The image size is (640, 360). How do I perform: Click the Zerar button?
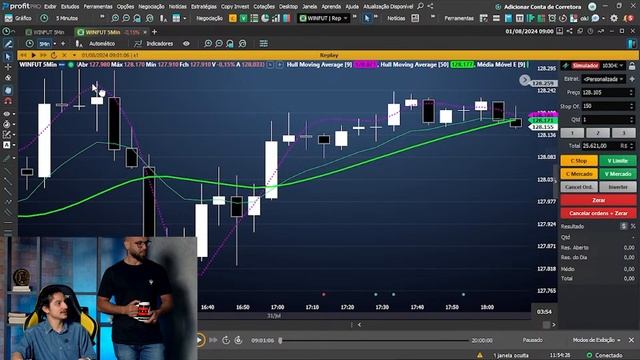click(x=598, y=200)
